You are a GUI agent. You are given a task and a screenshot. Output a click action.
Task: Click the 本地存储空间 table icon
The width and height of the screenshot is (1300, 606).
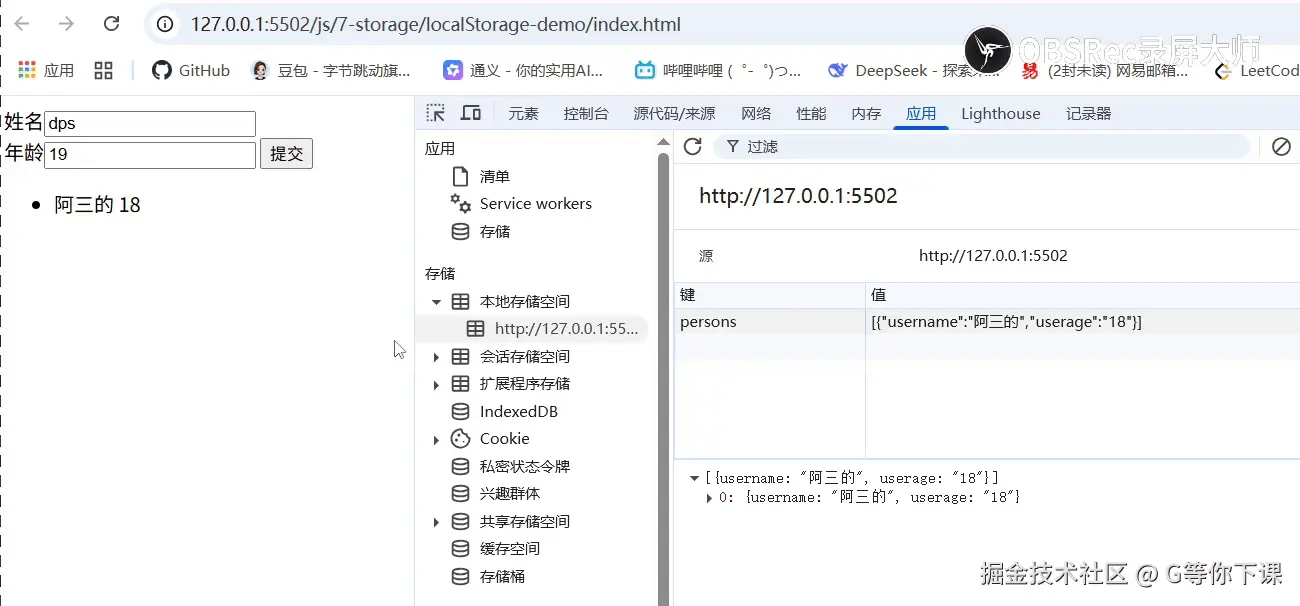[x=460, y=301]
